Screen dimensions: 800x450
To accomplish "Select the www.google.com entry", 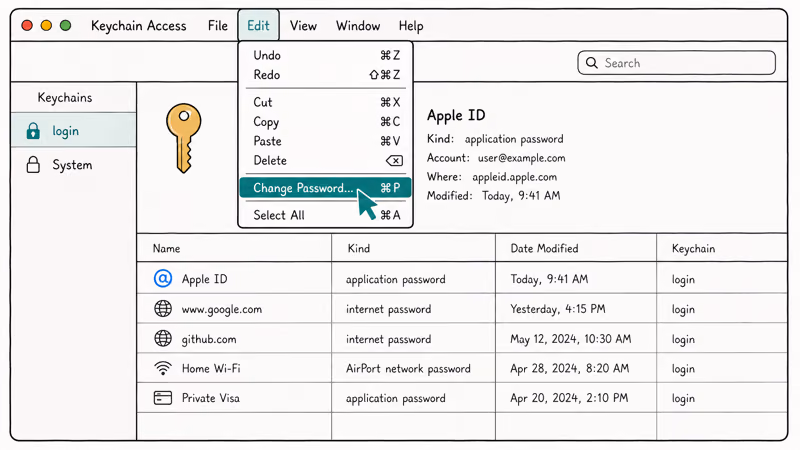I will [221, 309].
